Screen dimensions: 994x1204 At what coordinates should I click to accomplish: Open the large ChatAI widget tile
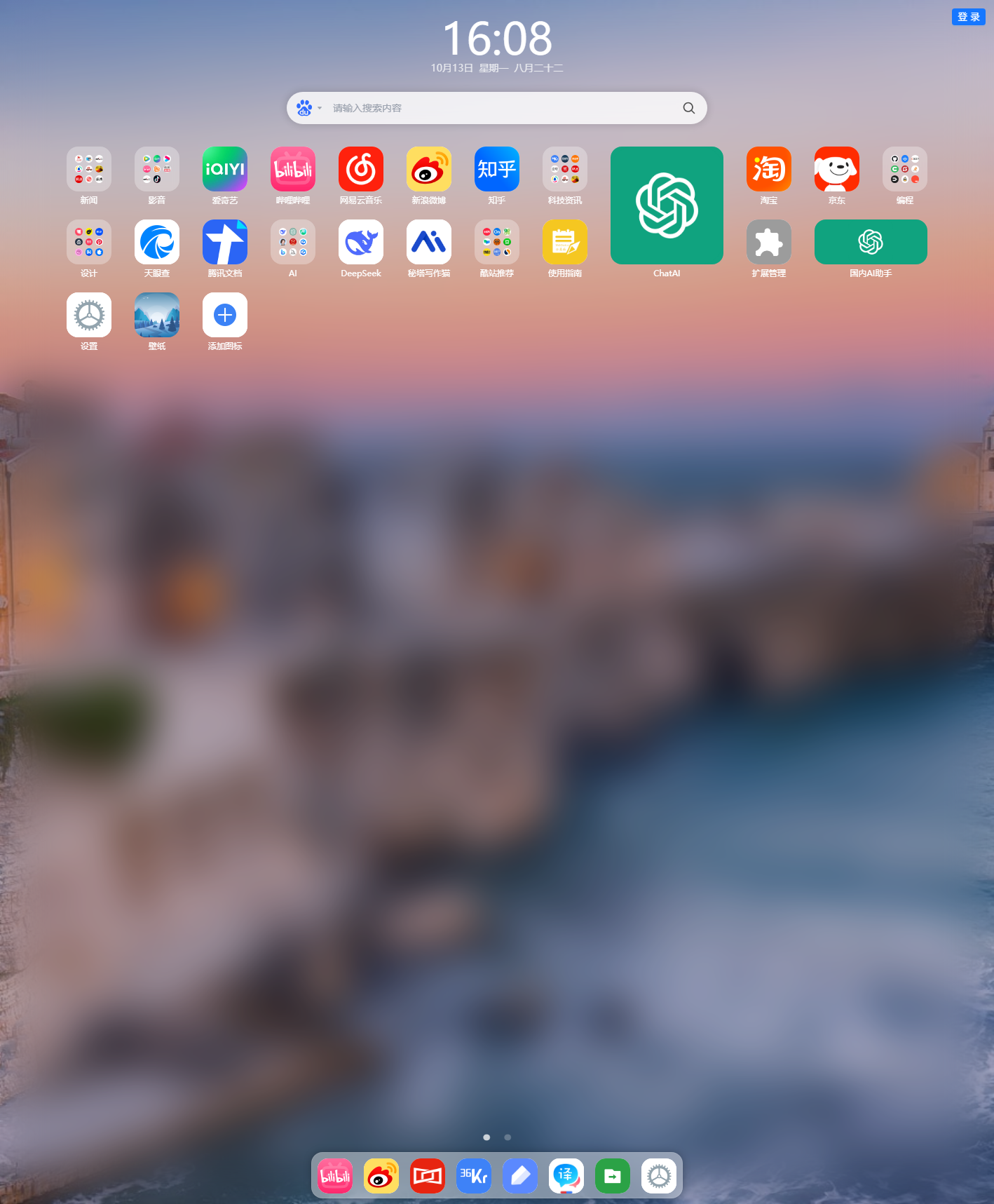tap(667, 205)
